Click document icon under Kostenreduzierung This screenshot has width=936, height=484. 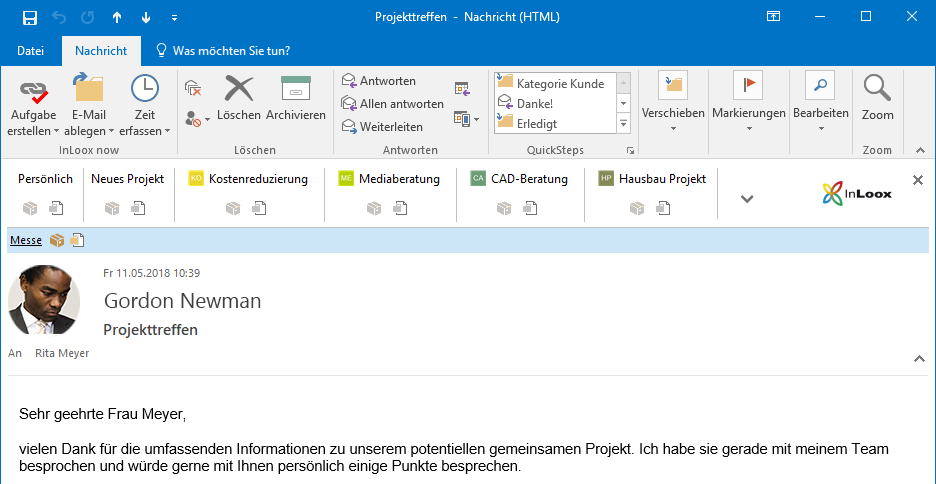click(259, 208)
